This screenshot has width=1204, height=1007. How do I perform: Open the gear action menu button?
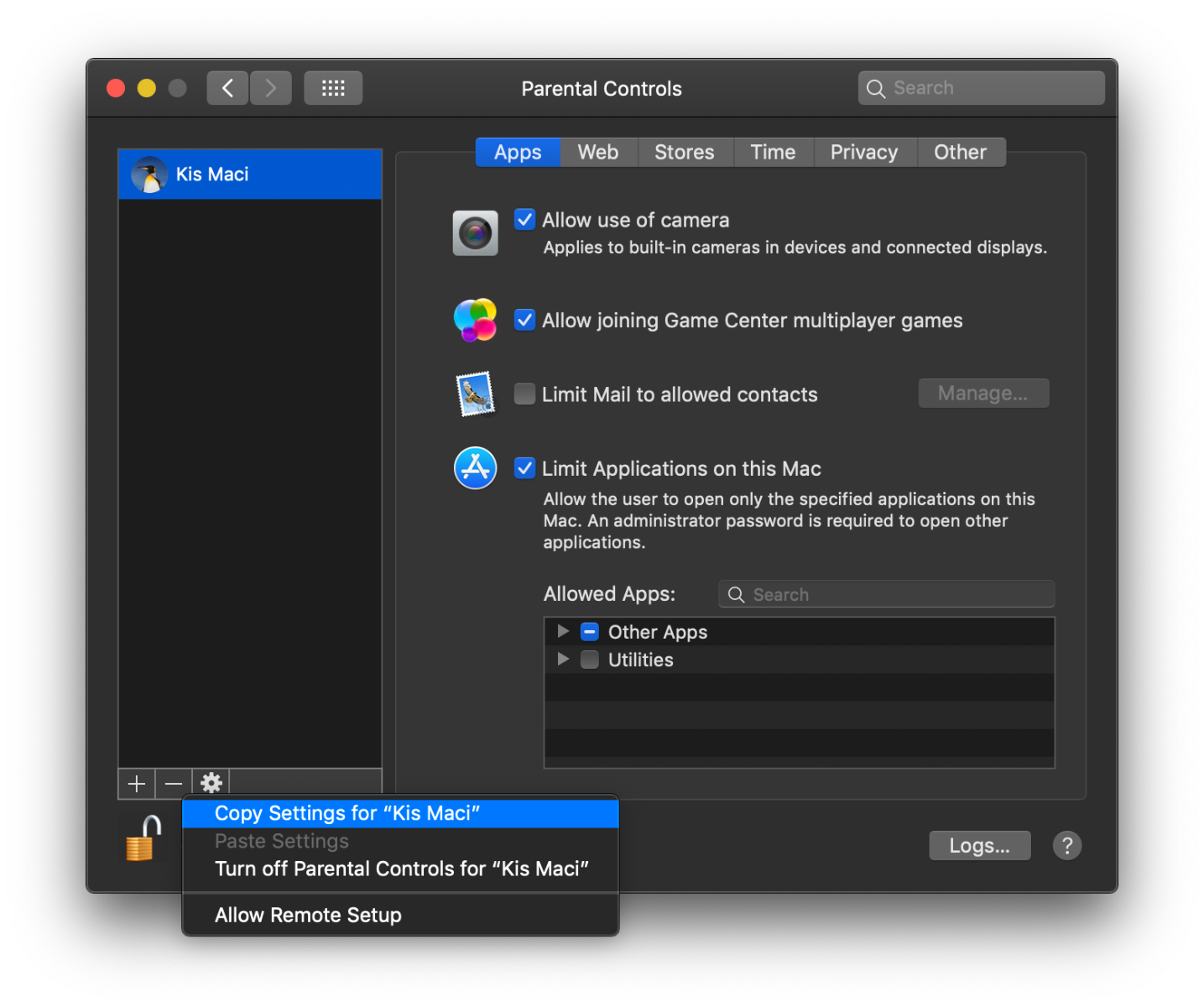click(x=211, y=783)
